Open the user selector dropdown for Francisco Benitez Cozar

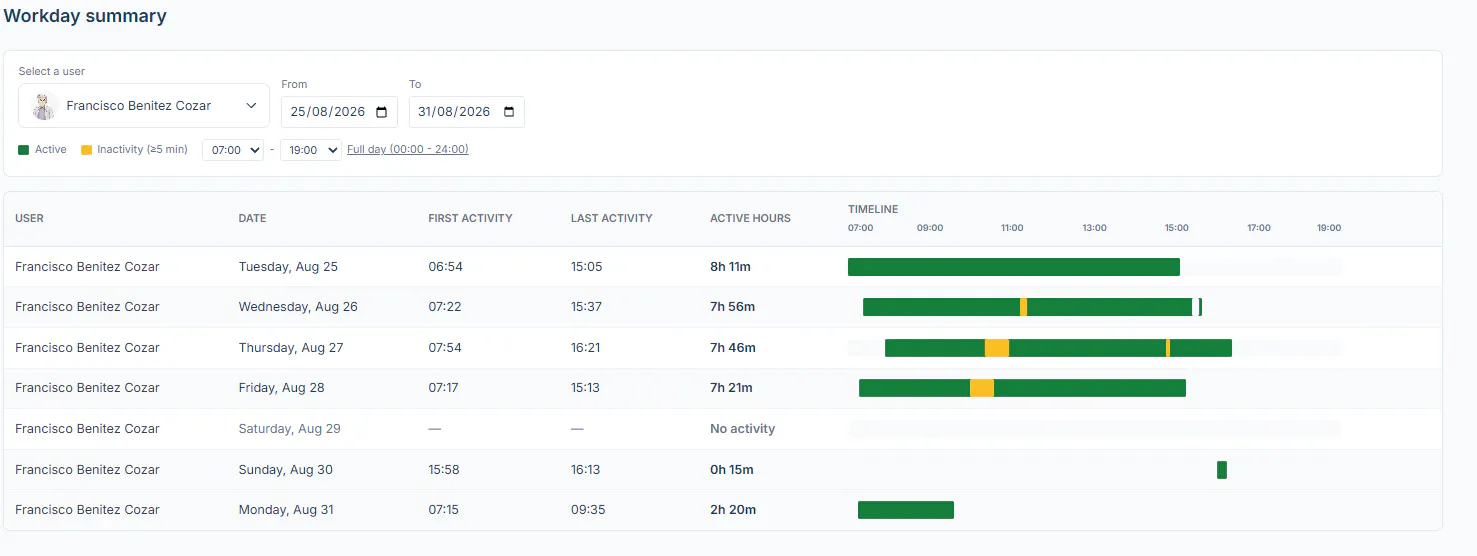click(144, 106)
